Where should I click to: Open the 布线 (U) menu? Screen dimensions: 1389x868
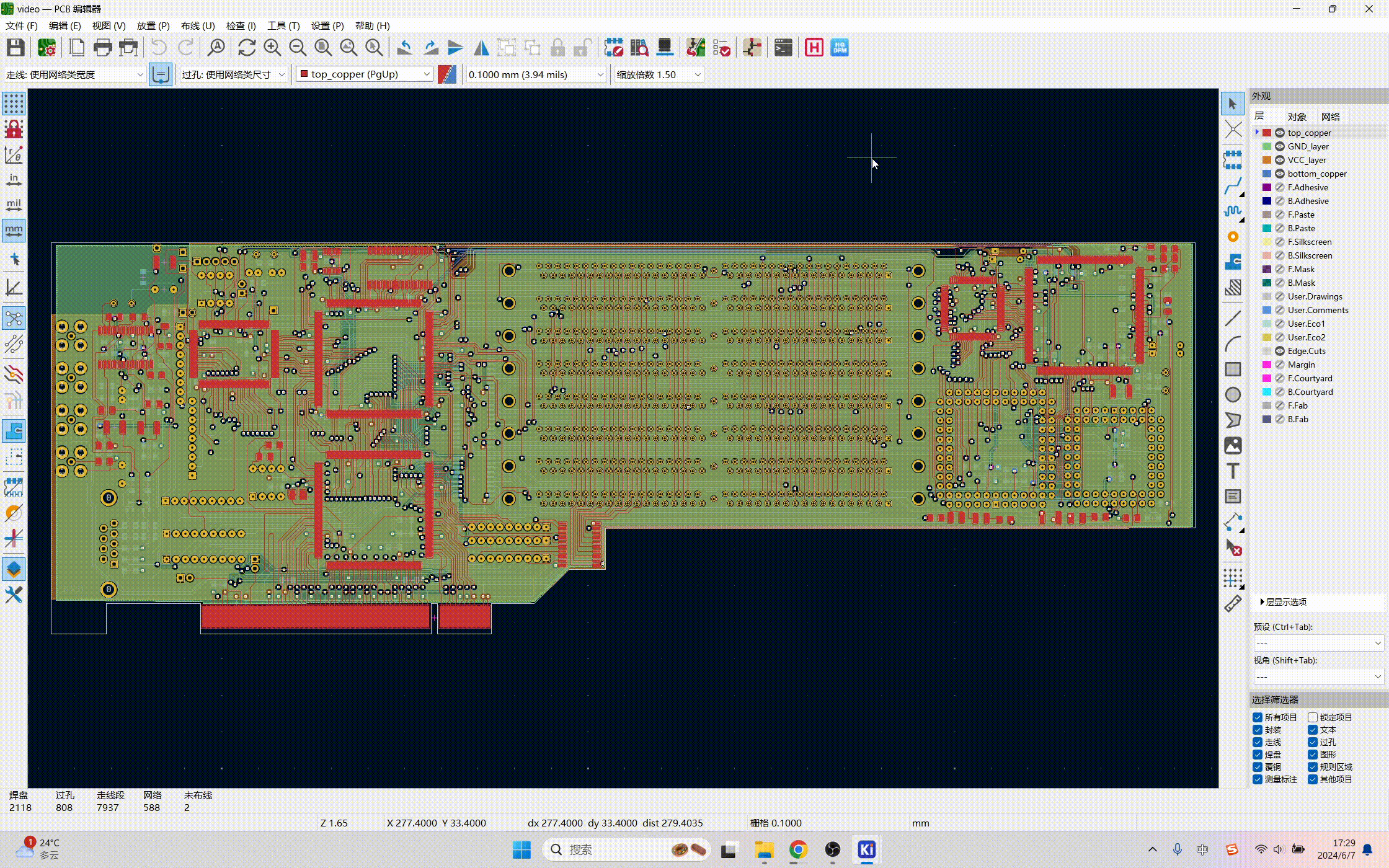click(197, 25)
